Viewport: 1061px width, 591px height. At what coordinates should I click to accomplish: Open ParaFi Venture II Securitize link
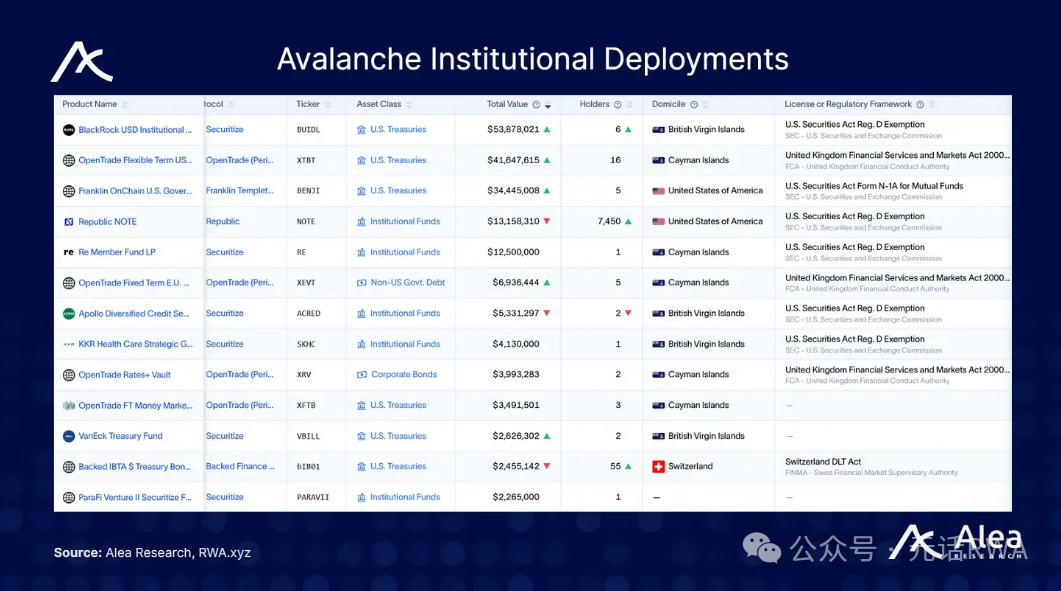tap(135, 498)
